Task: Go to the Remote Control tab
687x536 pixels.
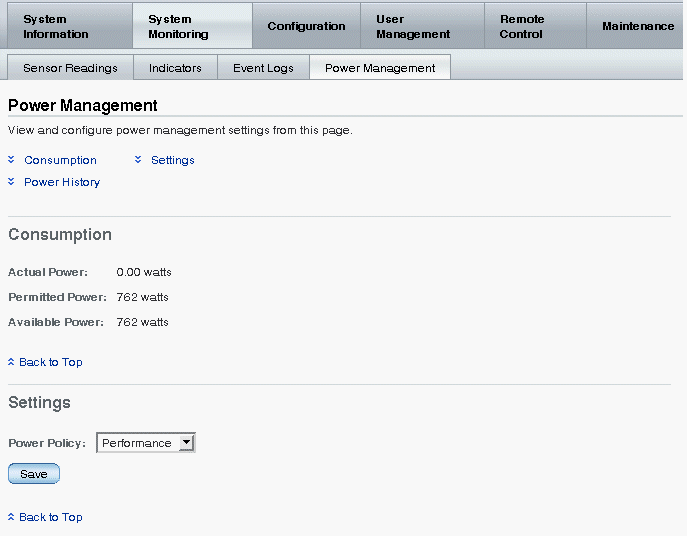Action: coord(535,26)
